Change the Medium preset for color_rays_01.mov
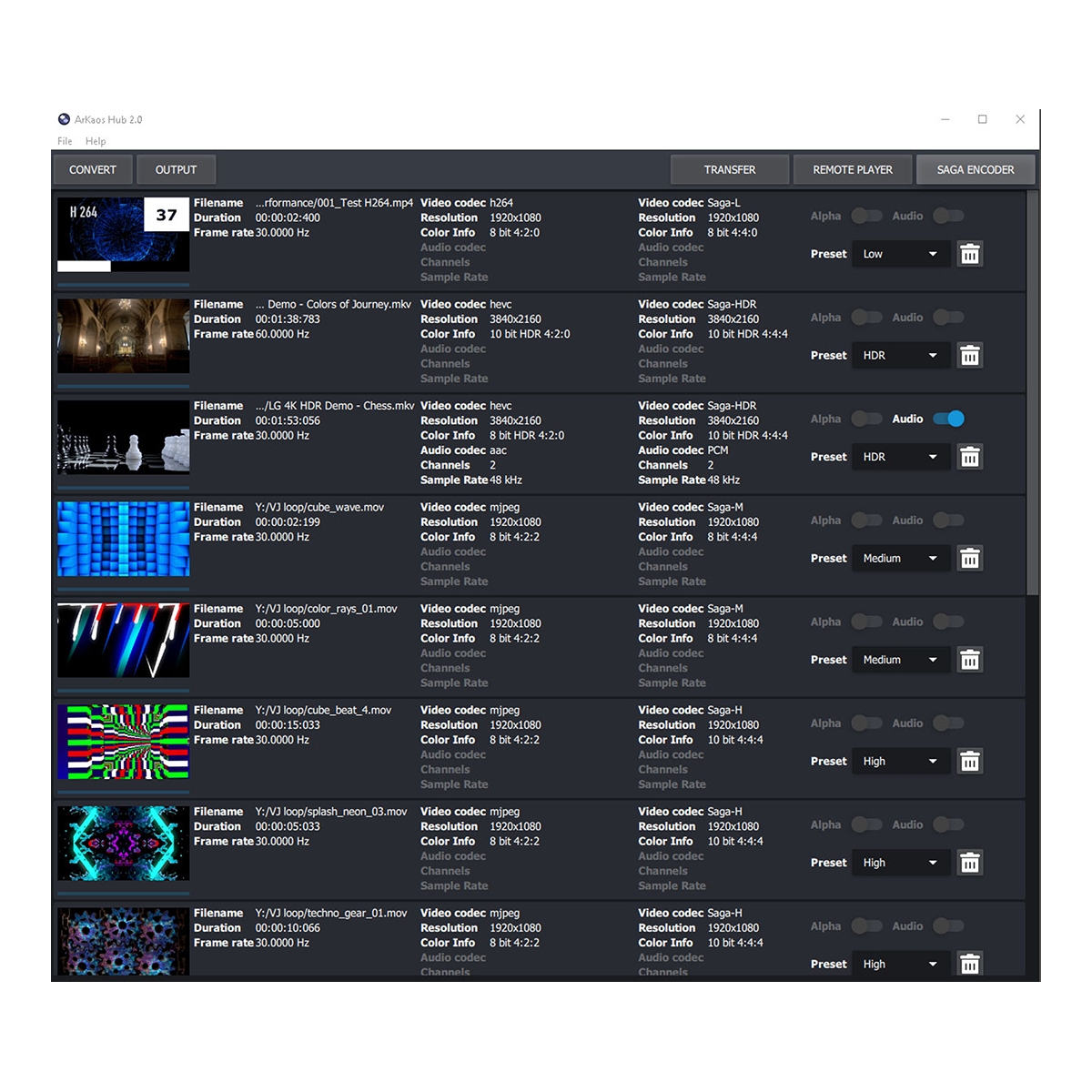Screen dimensions: 1092x1092 (x=899, y=660)
